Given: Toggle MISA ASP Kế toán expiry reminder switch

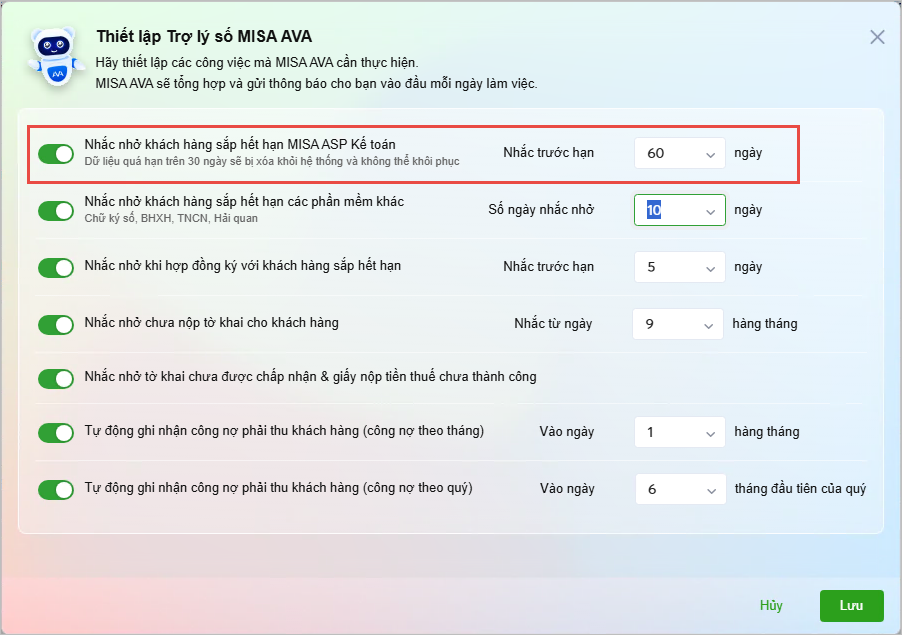Looking at the screenshot, I should [x=56, y=154].
